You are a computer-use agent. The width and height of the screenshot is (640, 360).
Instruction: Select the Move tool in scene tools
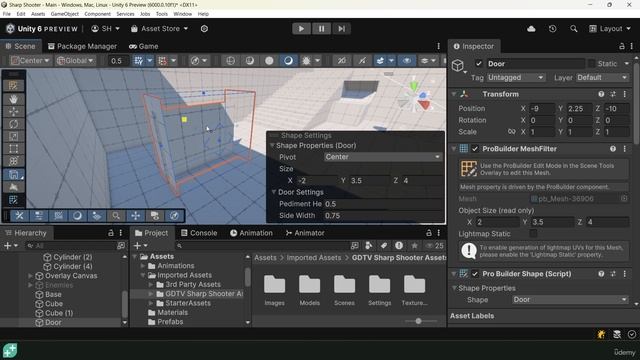[13, 112]
